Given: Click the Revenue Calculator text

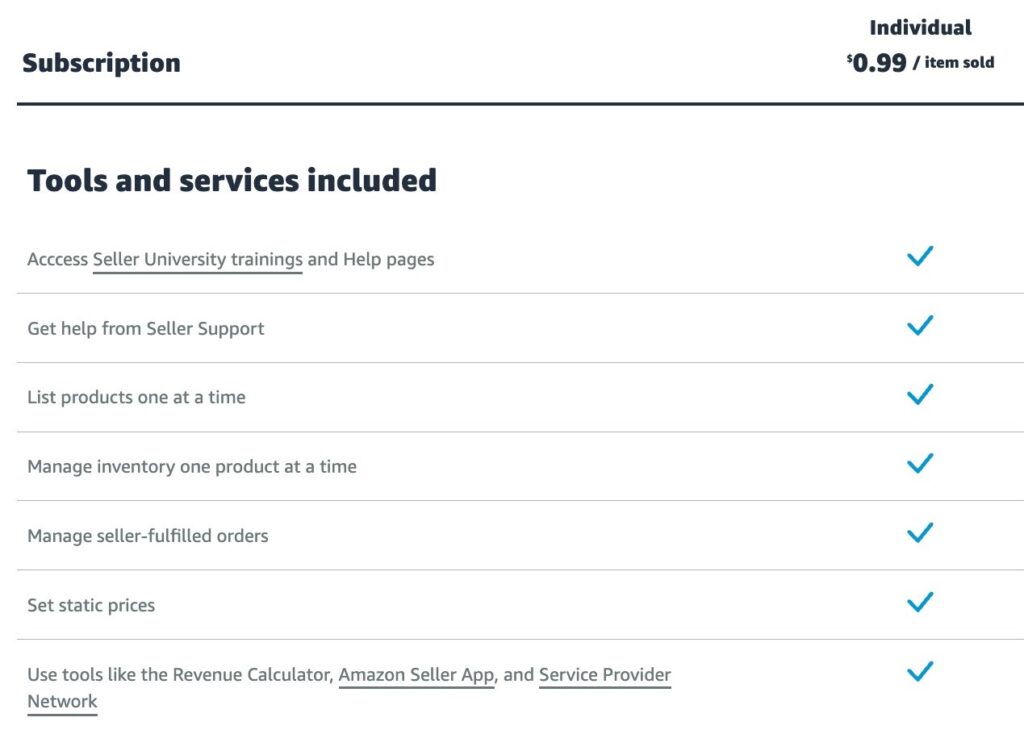Looking at the screenshot, I should click(x=251, y=675).
